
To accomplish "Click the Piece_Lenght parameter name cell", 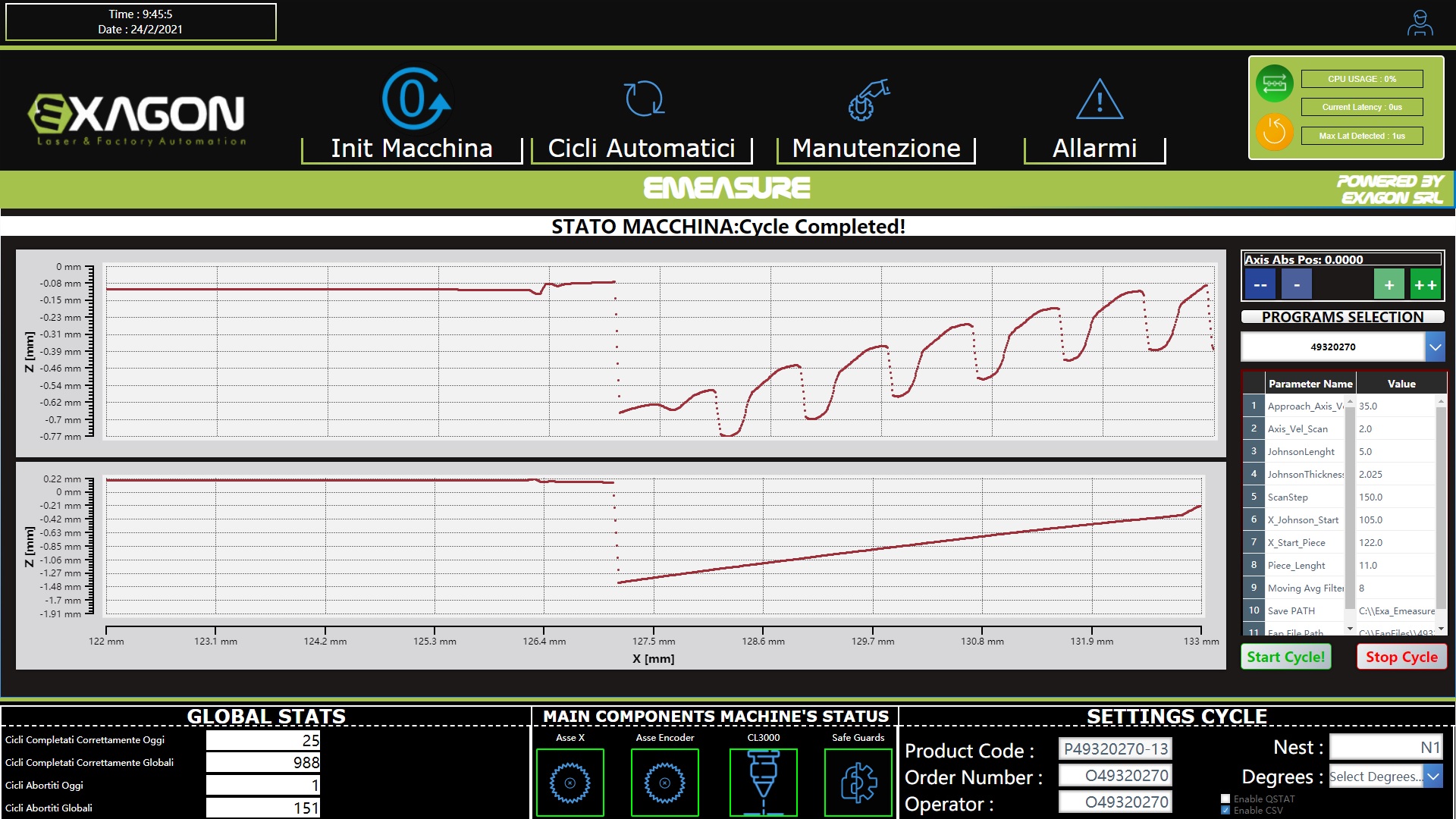I will pos(1304,565).
